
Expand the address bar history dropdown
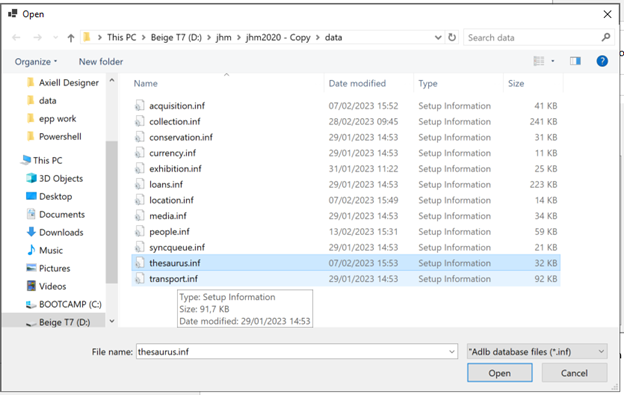coord(438,37)
